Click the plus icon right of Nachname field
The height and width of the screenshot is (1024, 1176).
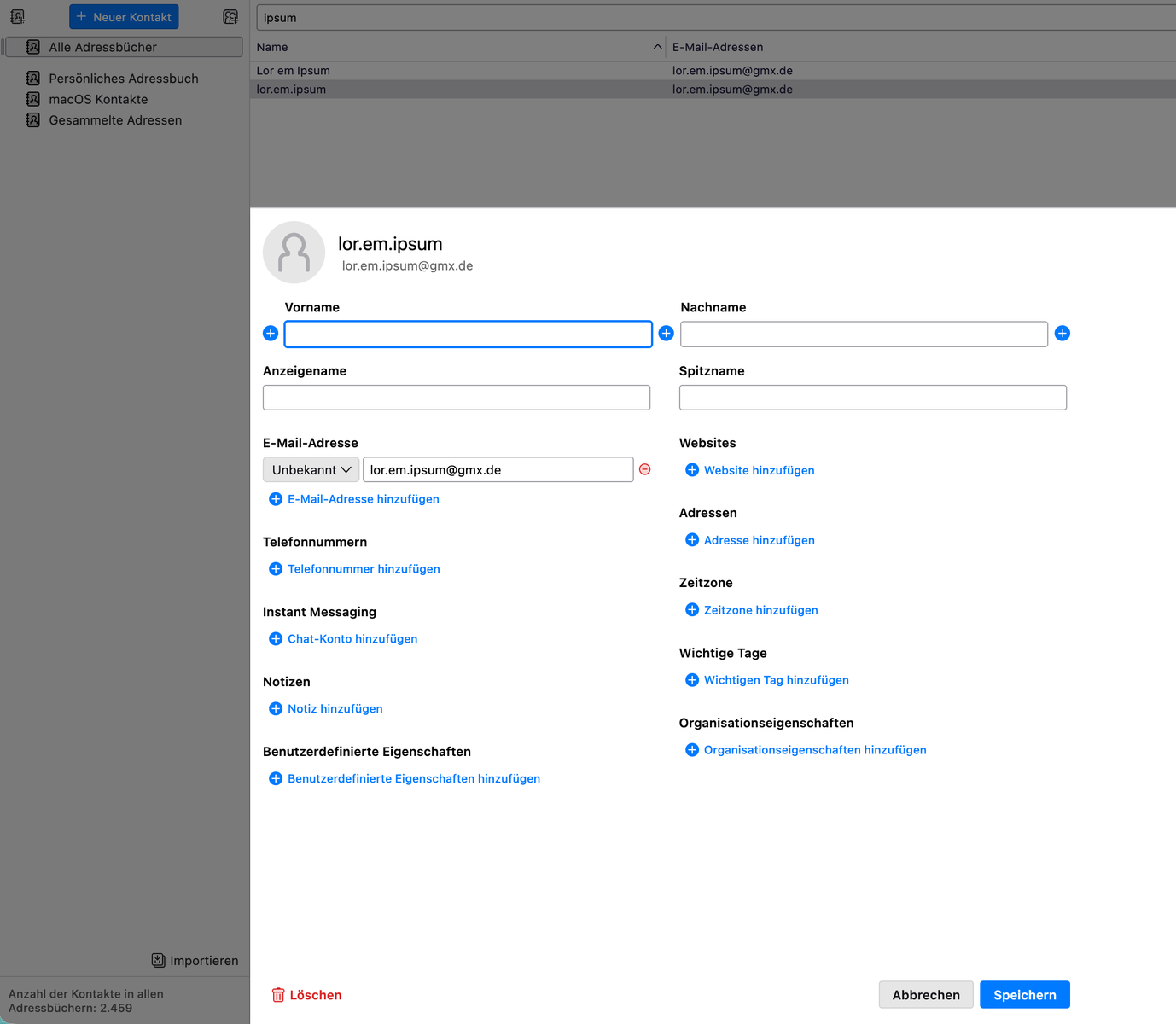point(1062,334)
